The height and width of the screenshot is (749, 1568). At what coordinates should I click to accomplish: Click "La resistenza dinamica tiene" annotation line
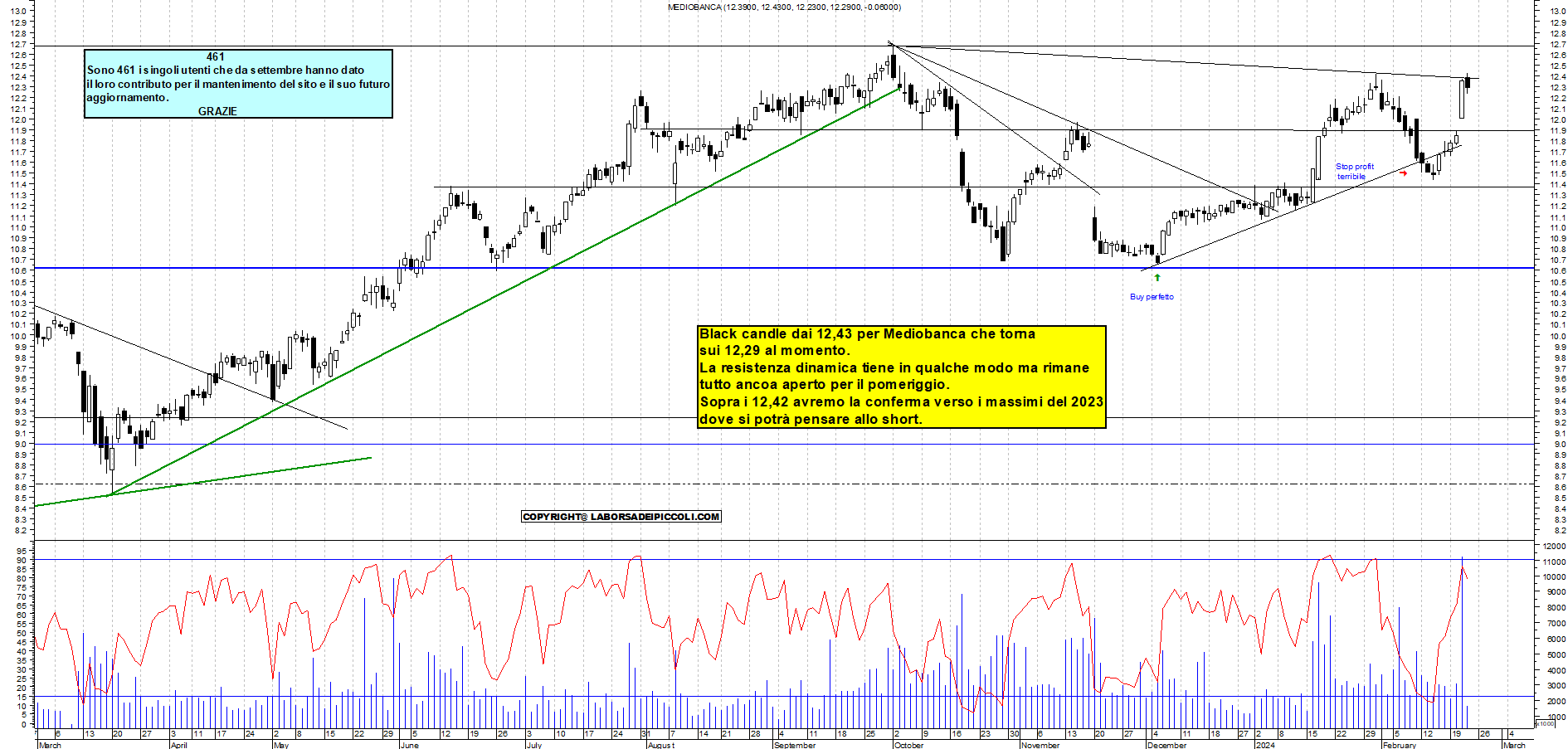[894, 367]
